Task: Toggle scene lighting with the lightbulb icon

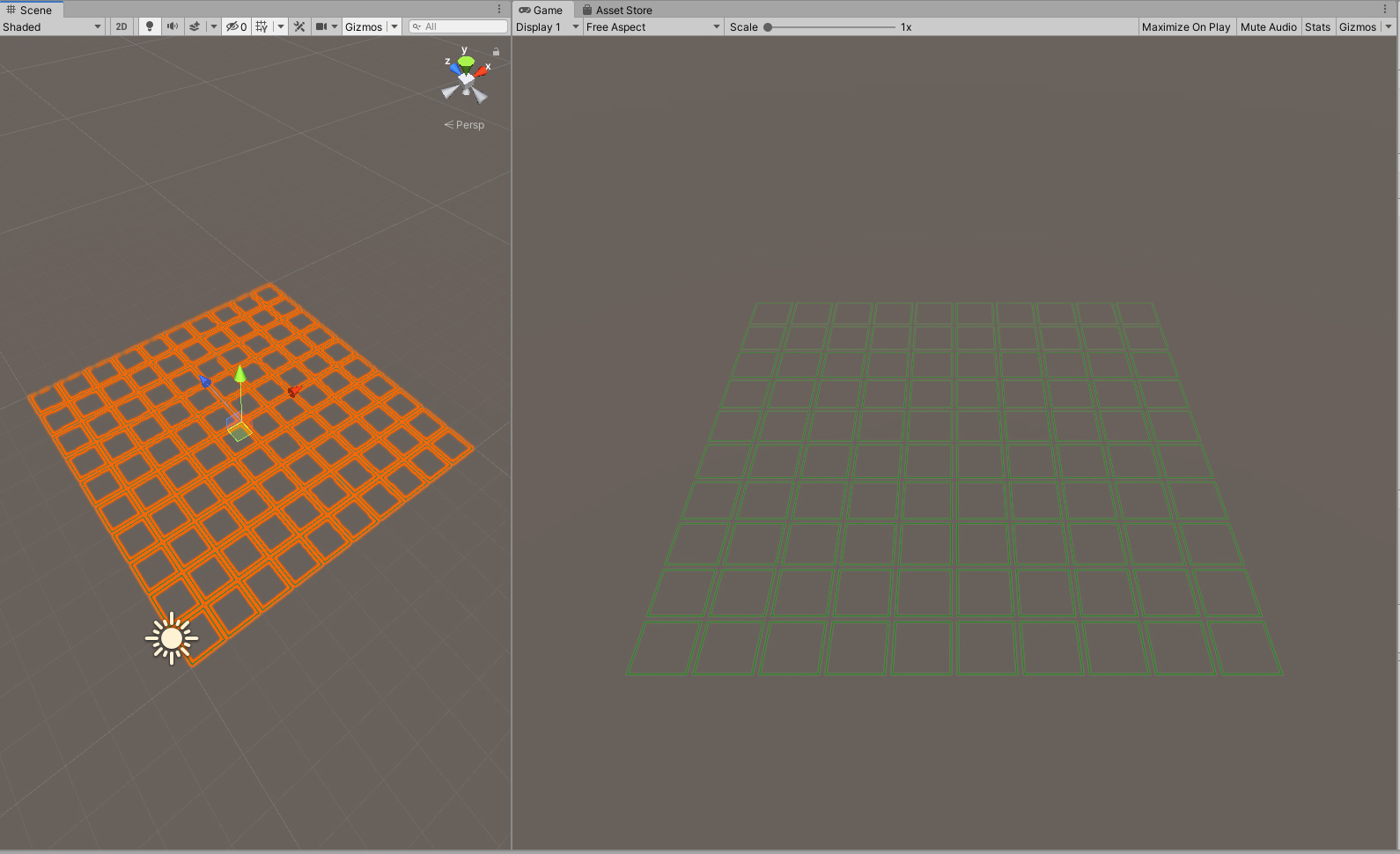Action: [150, 26]
